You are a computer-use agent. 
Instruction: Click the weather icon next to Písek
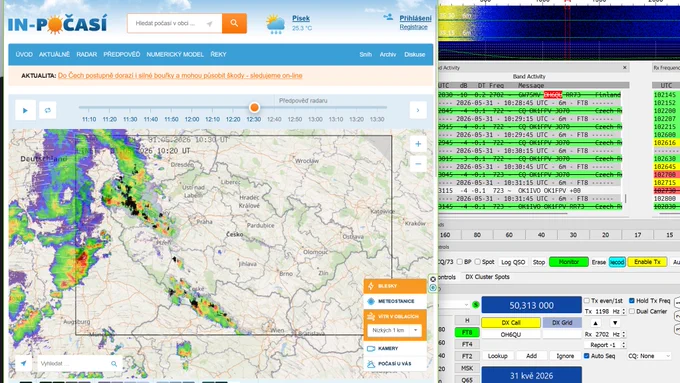(276, 24)
